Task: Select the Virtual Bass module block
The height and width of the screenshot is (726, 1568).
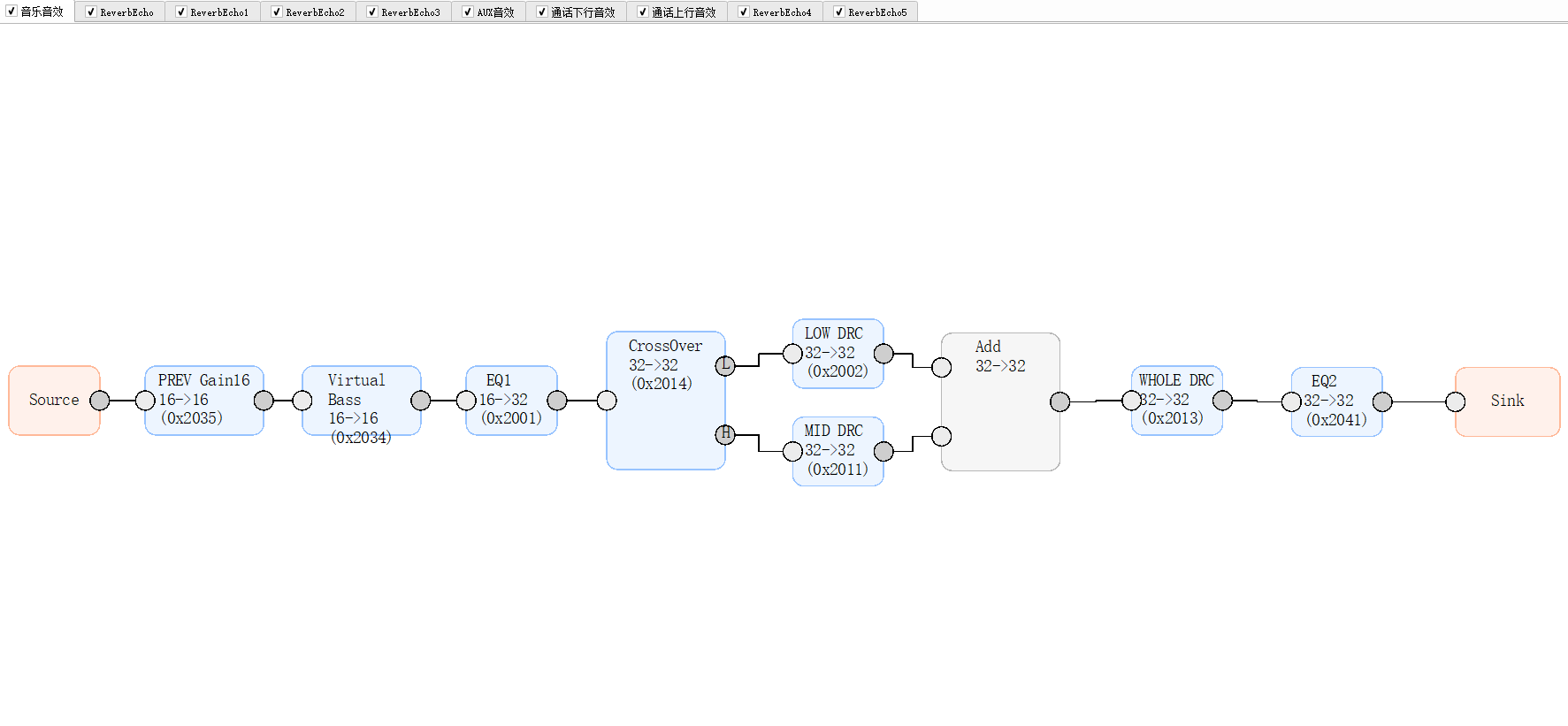Action: point(362,401)
